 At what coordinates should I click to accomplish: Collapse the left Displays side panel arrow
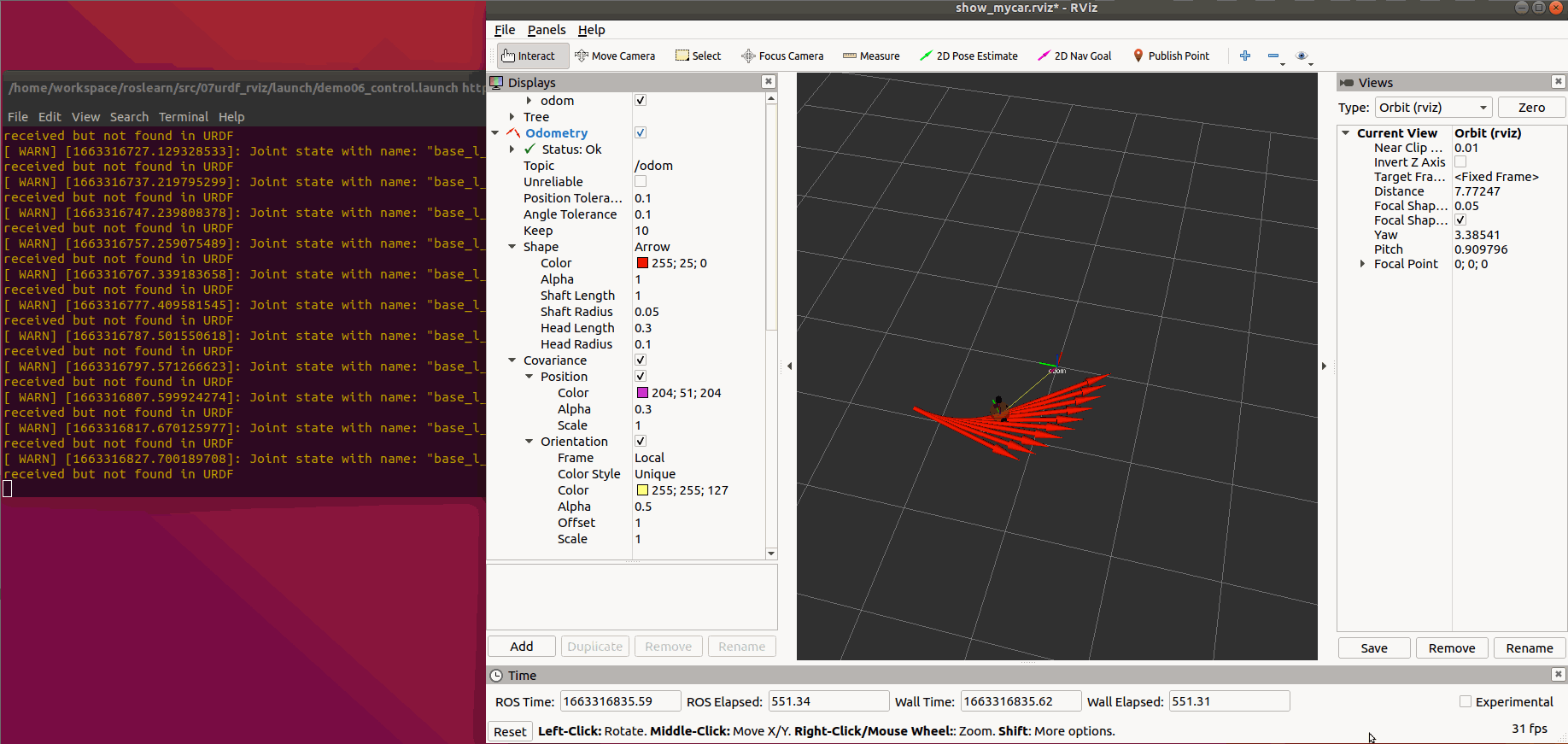click(x=789, y=366)
